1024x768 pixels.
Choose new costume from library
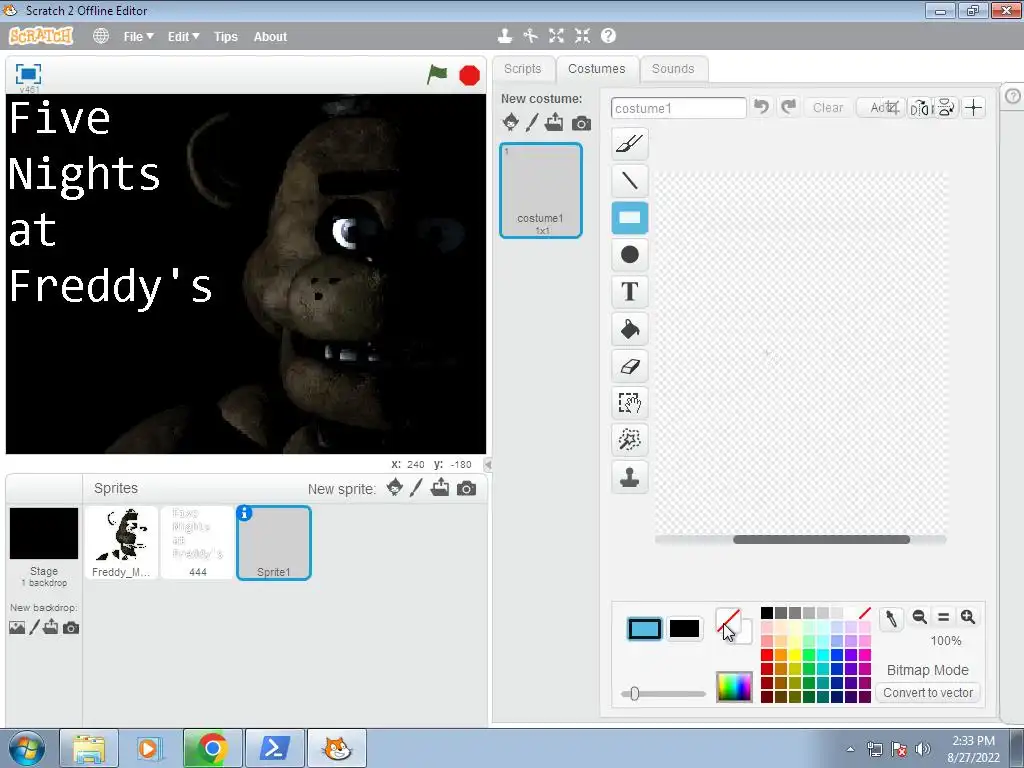click(x=511, y=122)
